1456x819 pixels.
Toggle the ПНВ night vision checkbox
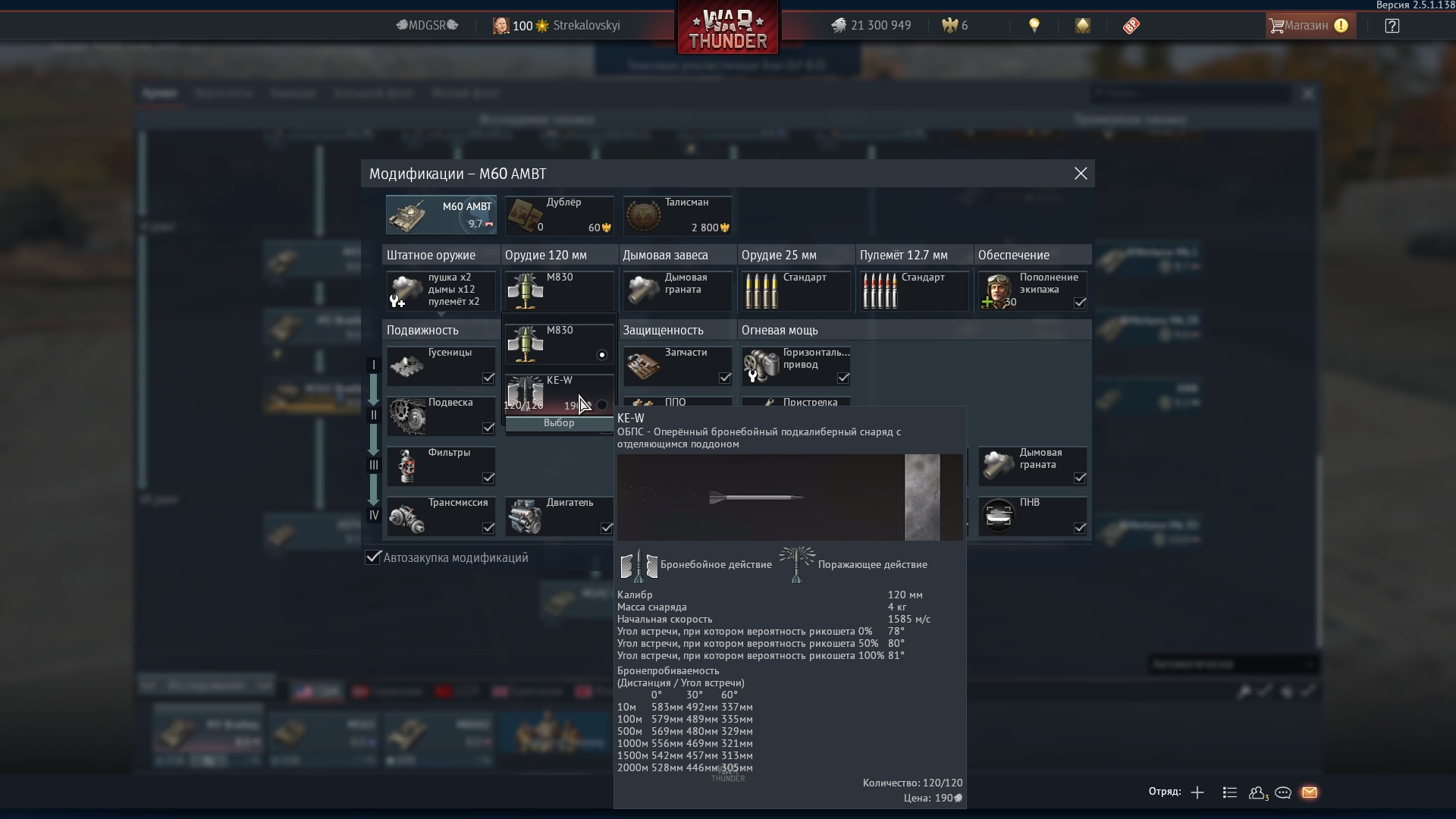1080,528
